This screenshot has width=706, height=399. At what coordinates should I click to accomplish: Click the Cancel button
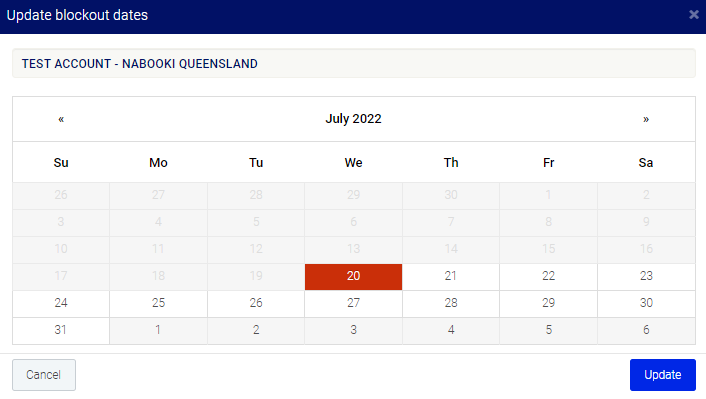tap(44, 375)
